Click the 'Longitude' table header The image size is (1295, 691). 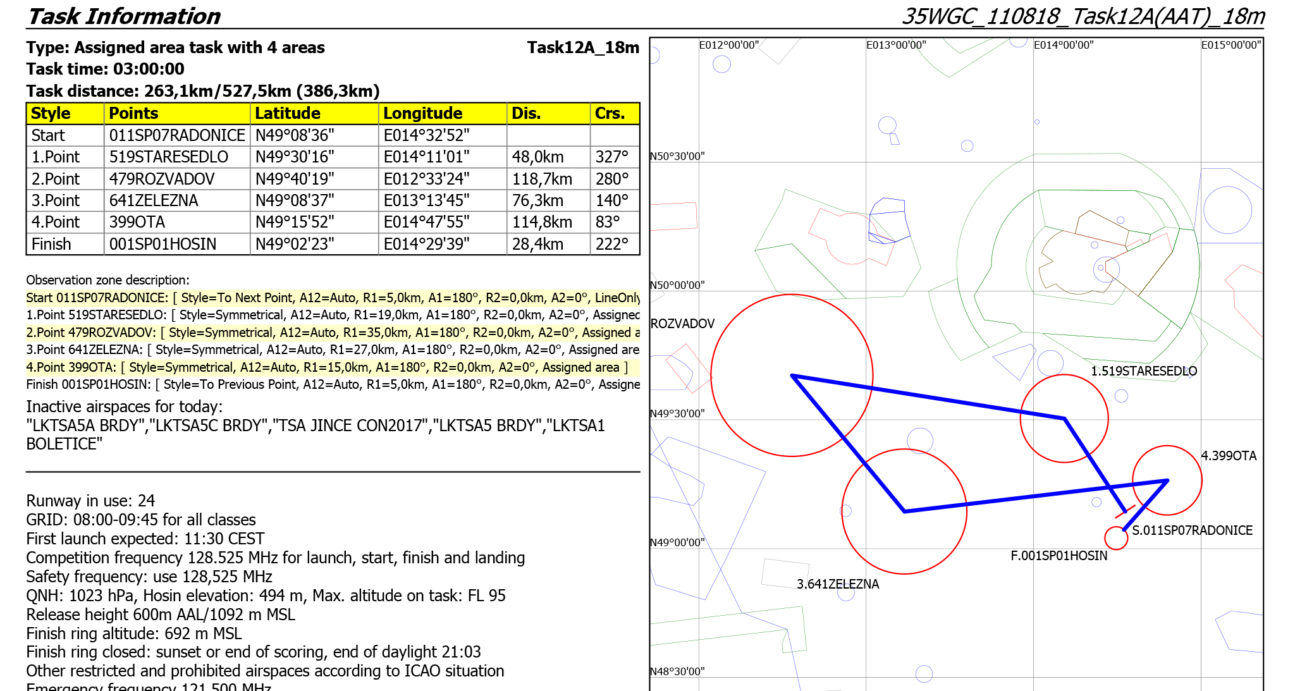coord(423,113)
